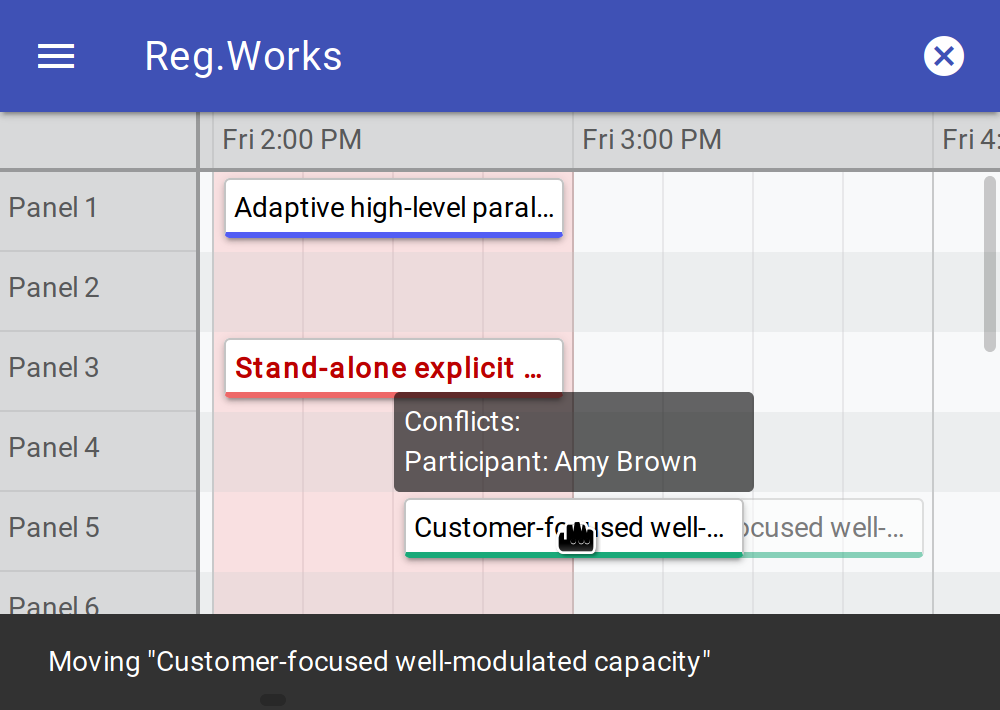Select the Panel 2 row label
This screenshot has height=710, width=1000.
[54, 288]
